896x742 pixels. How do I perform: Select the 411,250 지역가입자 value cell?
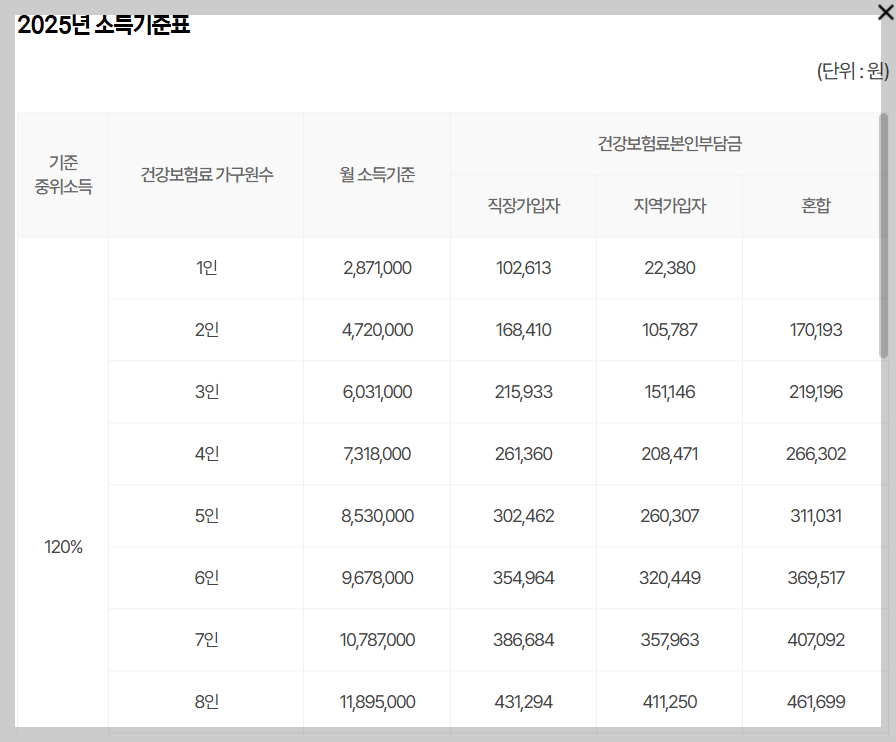tap(668, 702)
